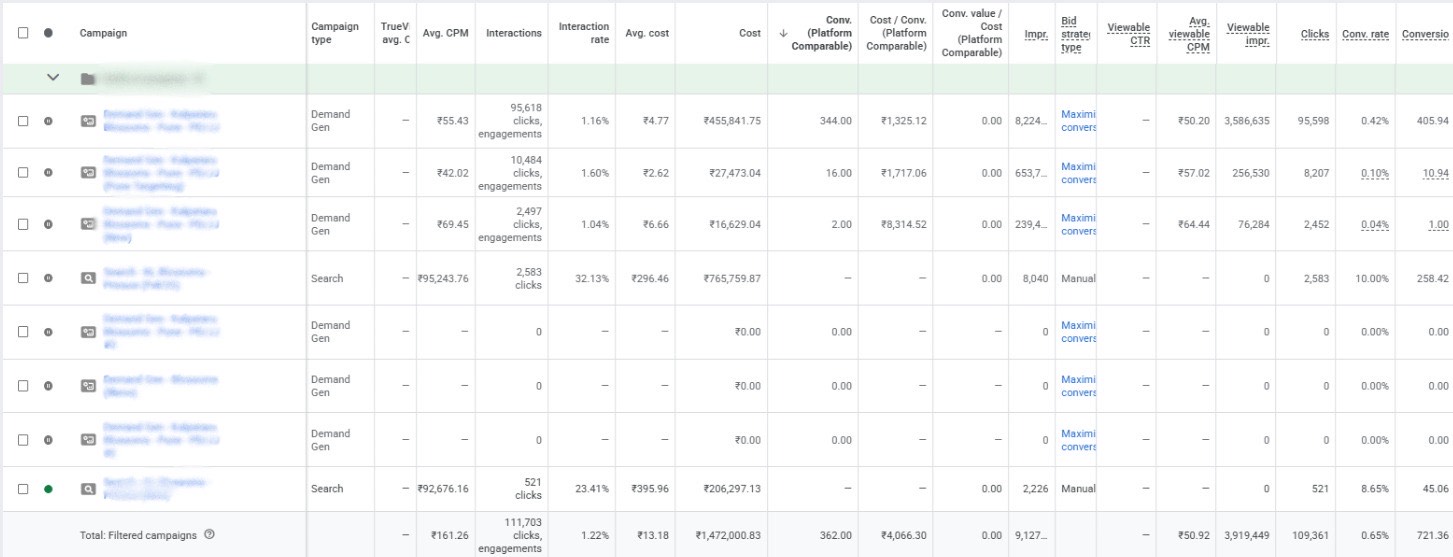This screenshot has height=557, width=1453.
Task: Open paused status dropdown in ₹16,629.04 cost row
Action: (x=48, y=224)
